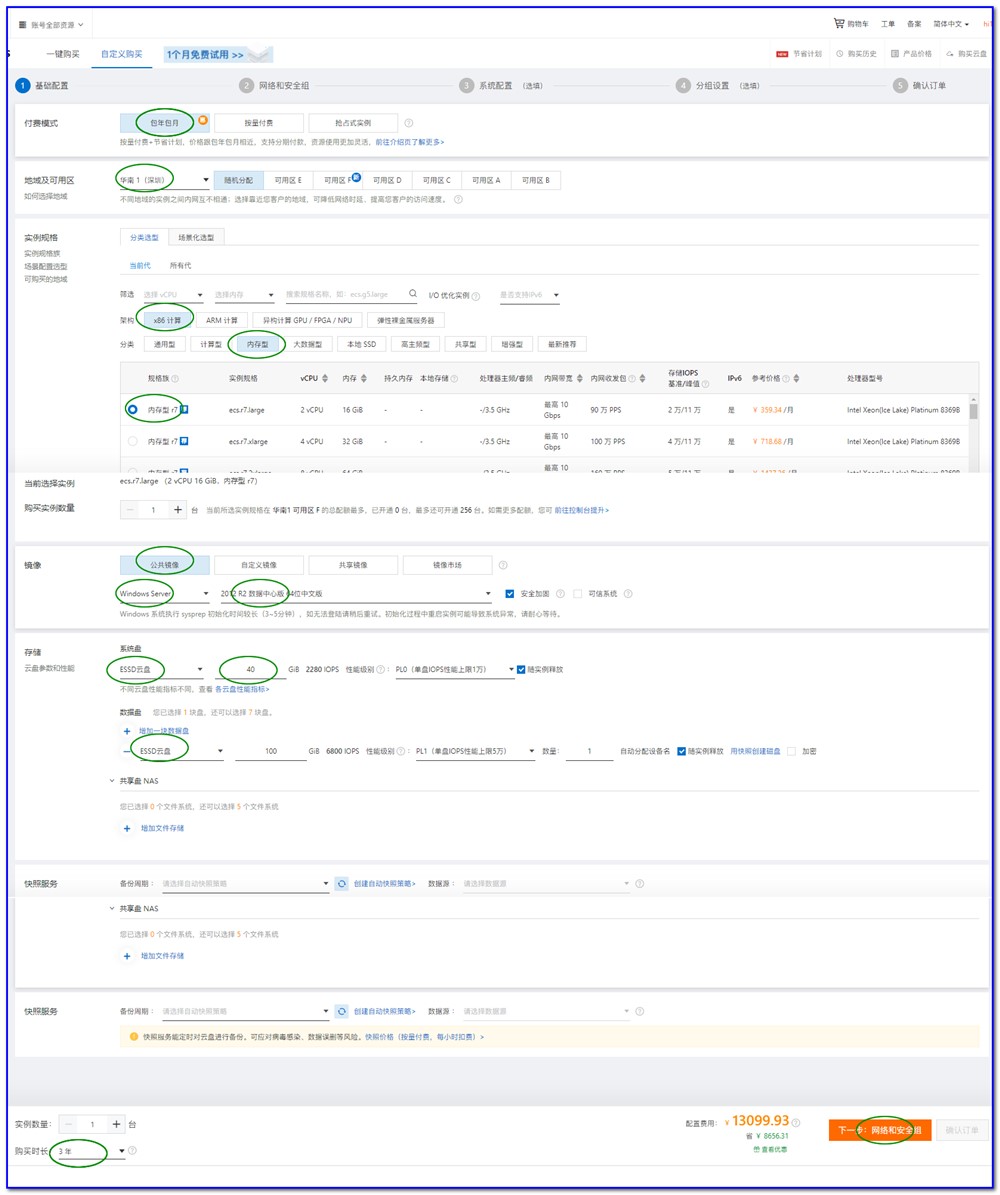Click the magnifier icon in spec search box
1000x1195 pixels.
(x=412, y=295)
